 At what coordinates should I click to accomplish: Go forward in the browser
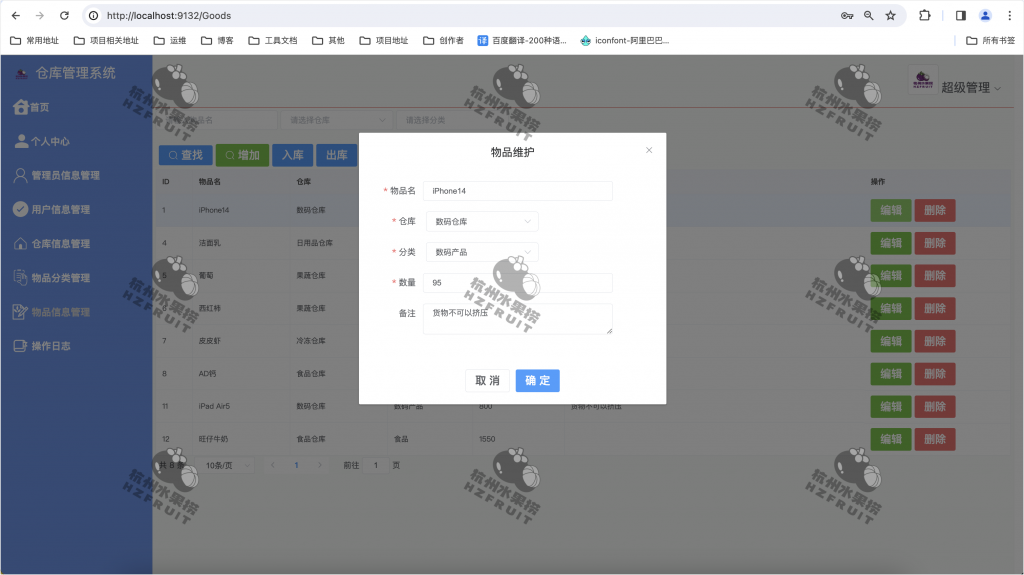40,15
